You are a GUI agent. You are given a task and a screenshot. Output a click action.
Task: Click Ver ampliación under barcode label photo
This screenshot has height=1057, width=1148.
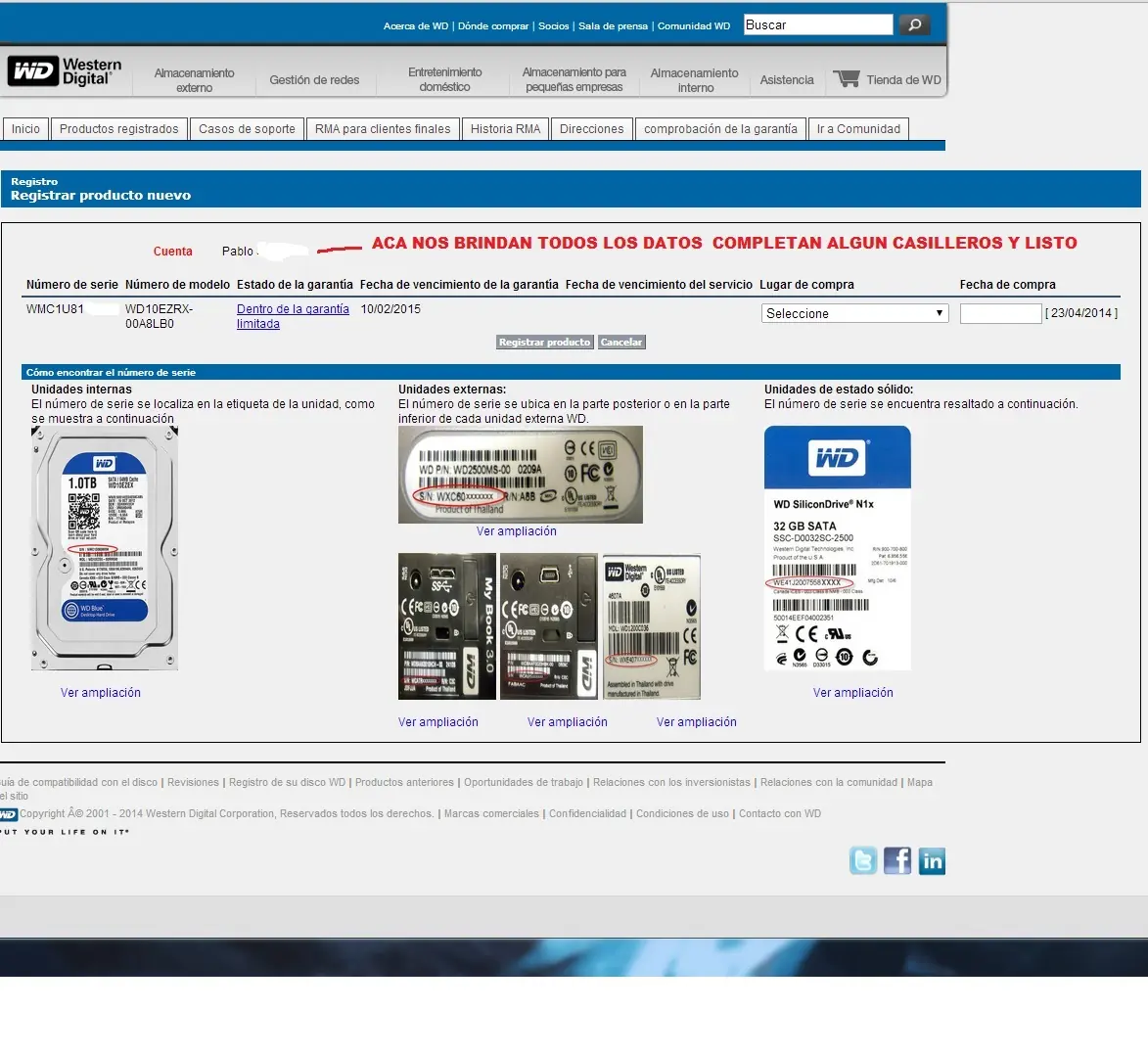coord(696,721)
